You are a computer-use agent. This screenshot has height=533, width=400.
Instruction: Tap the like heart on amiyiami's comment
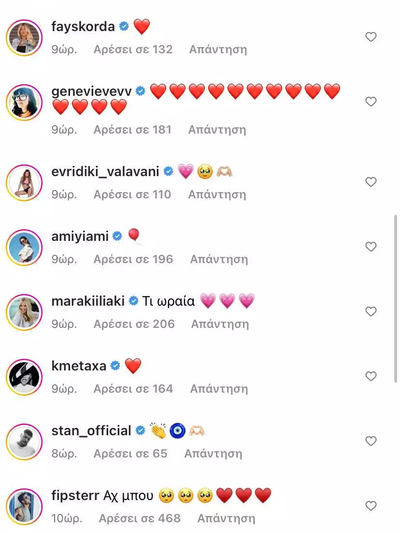click(371, 246)
